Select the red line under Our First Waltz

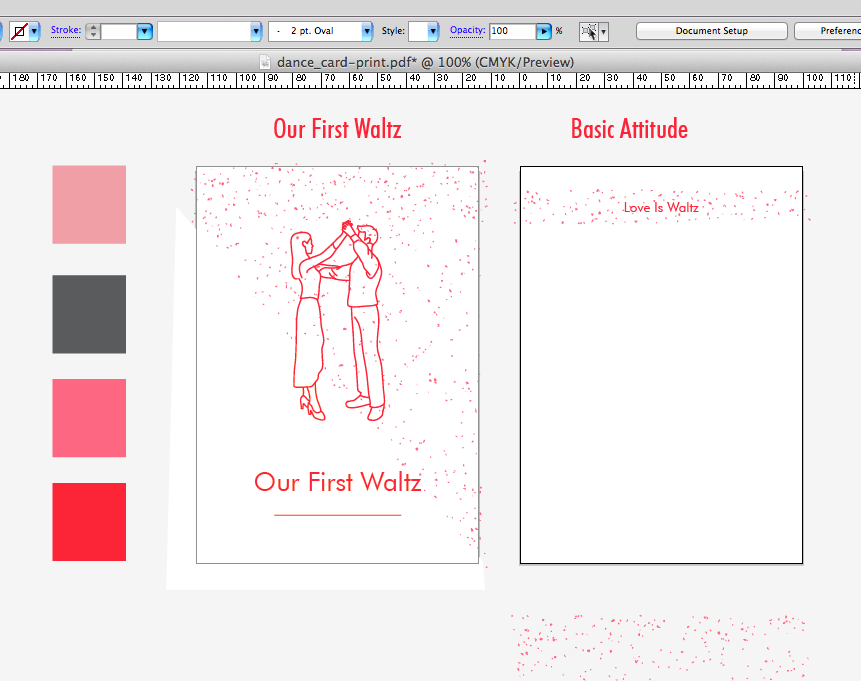tap(338, 515)
